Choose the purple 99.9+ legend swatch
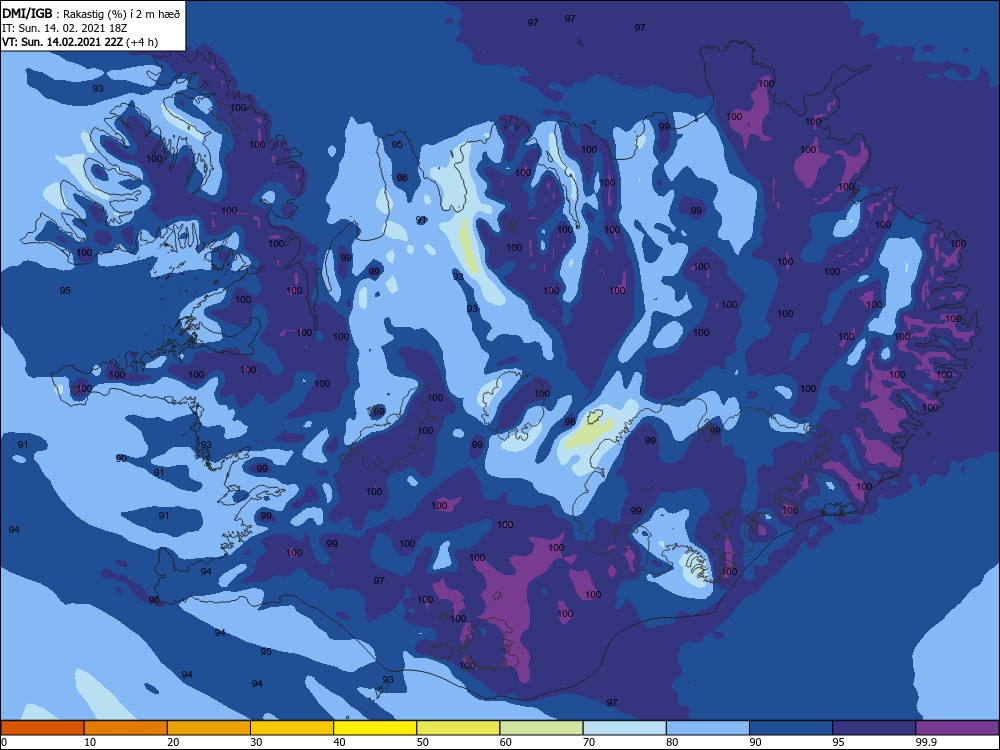The width and height of the screenshot is (1000, 750). (957, 728)
